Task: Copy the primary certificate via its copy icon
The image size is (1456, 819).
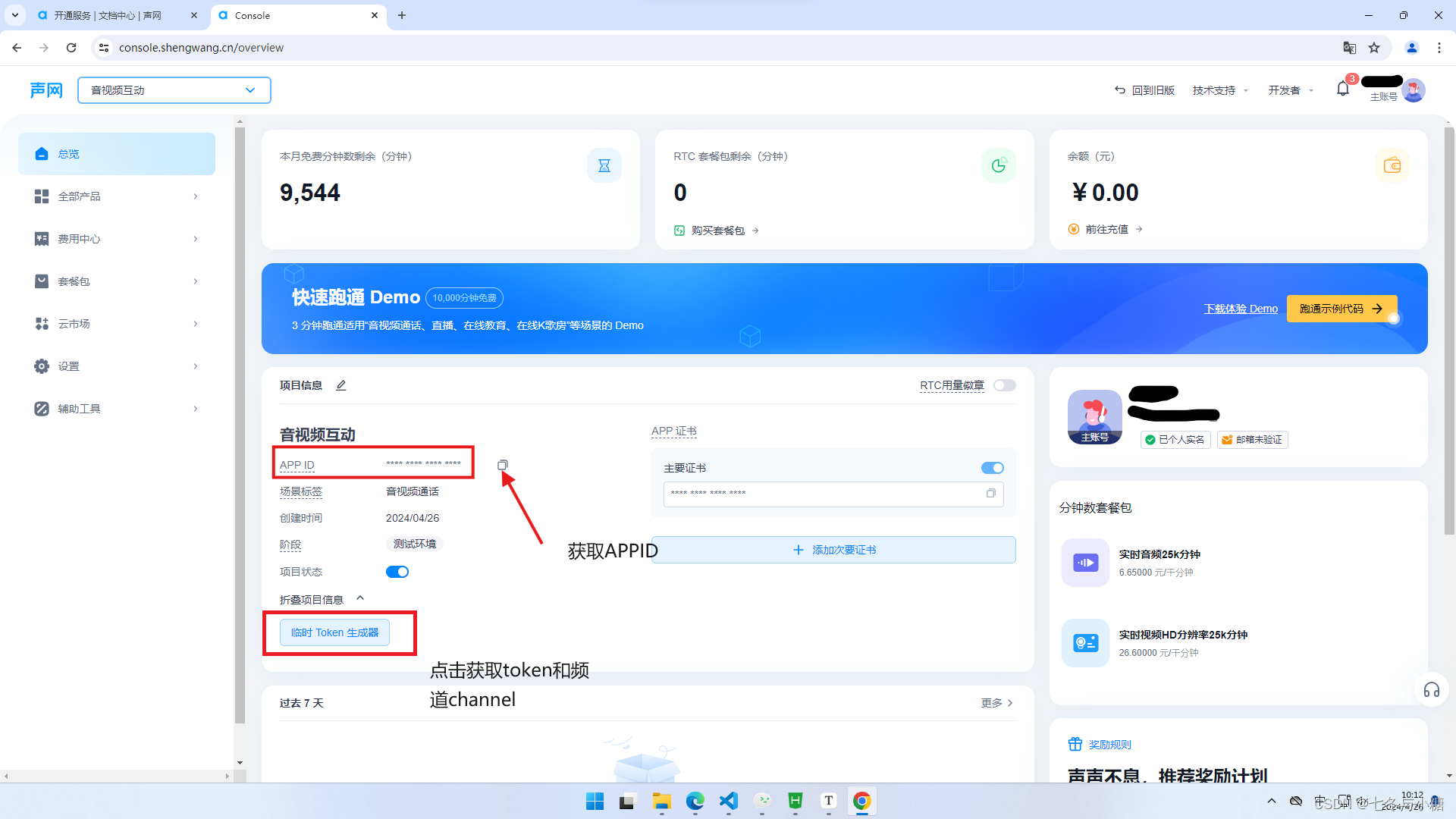Action: (990, 493)
